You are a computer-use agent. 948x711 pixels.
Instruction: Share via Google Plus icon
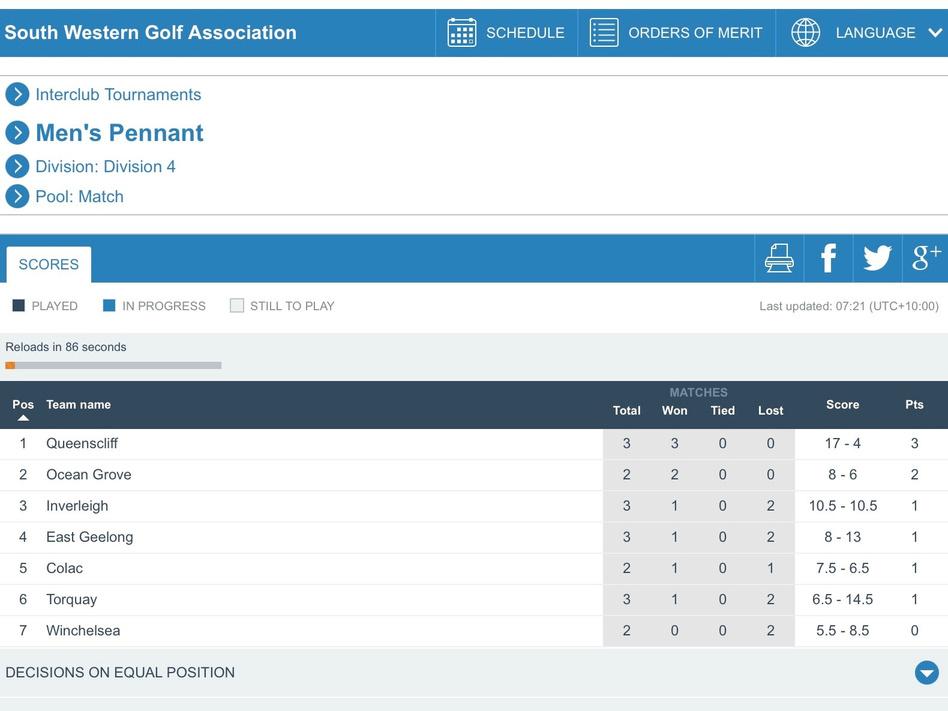pos(926,258)
